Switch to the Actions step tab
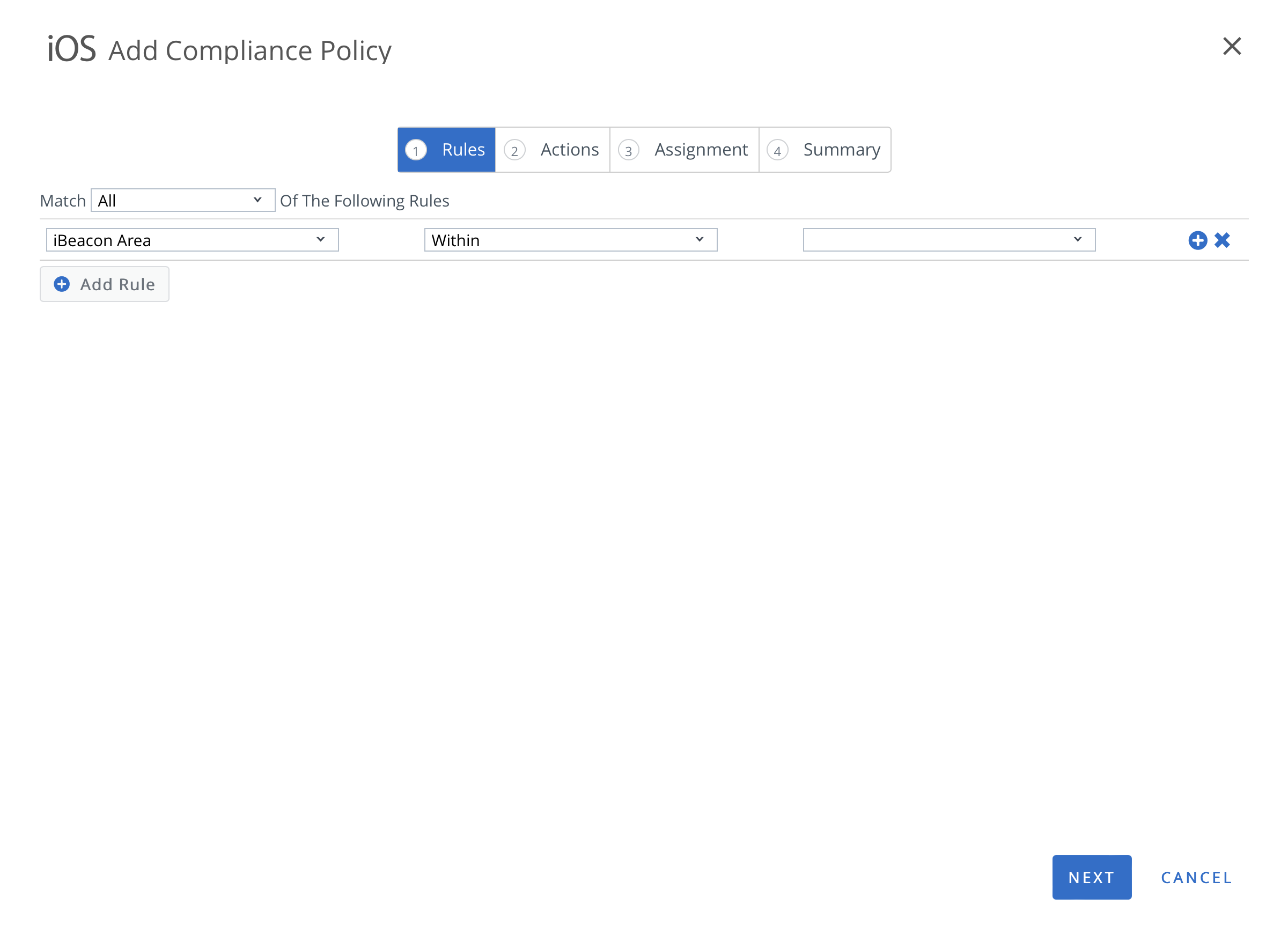This screenshot has width=1288, height=935. tap(553, 149)
